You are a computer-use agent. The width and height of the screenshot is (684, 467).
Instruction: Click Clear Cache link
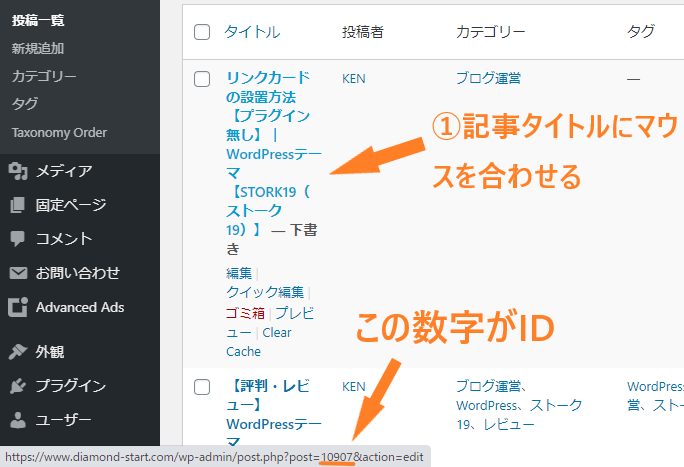259,342
